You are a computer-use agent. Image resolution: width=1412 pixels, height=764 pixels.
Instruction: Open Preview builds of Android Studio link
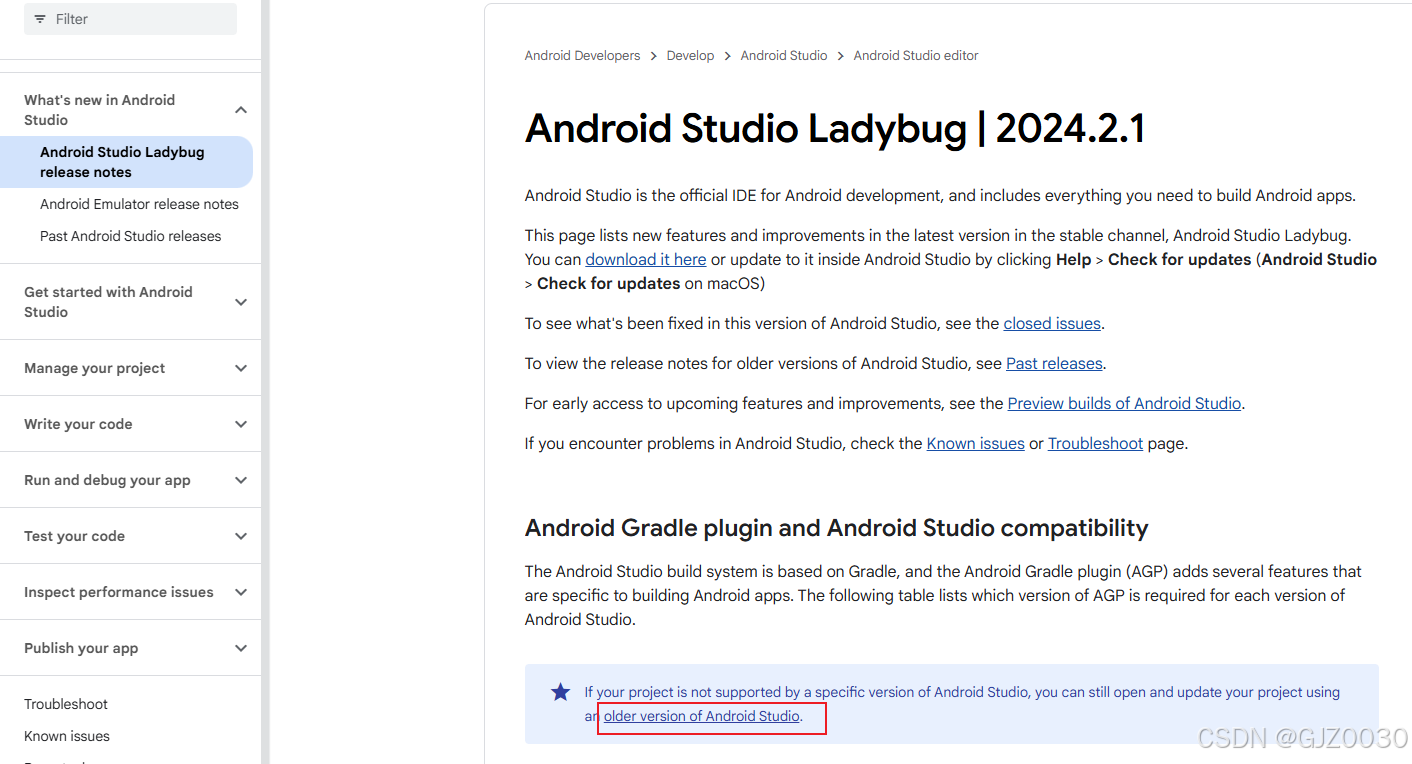tap(1124, 404)
